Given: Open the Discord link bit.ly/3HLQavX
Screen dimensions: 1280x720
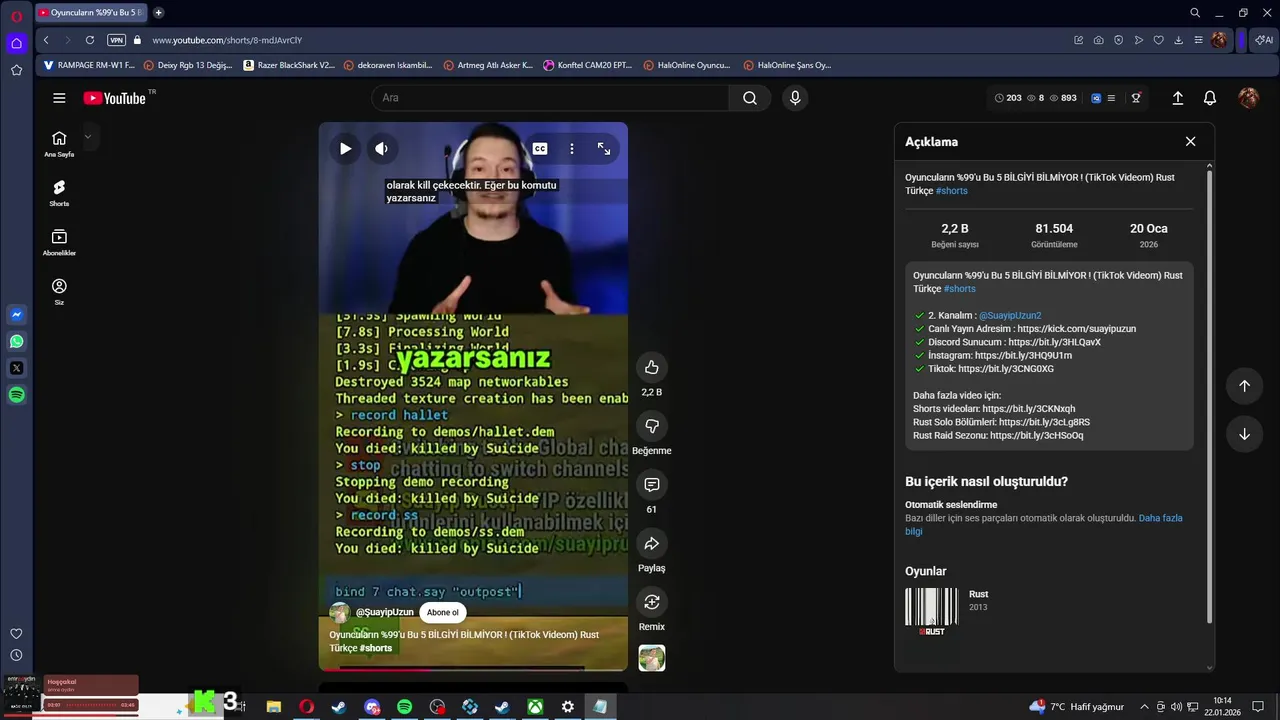Looking at the screenshot, I should pos(1054,342).
